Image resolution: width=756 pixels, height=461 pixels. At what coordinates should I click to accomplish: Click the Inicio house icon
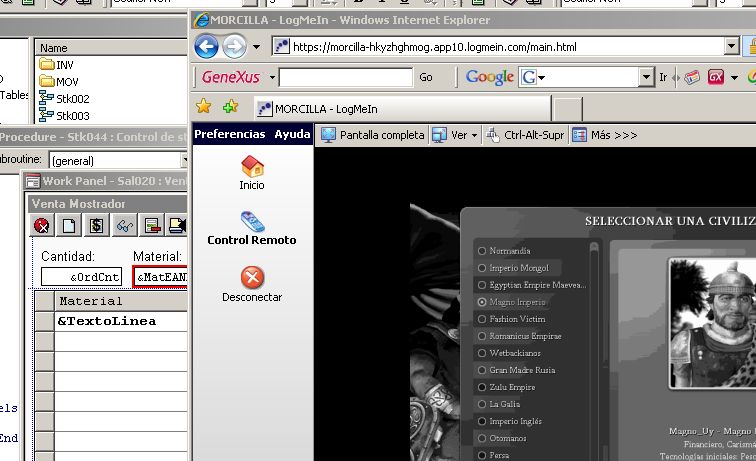pyautogui.click(x=252, y=166)
